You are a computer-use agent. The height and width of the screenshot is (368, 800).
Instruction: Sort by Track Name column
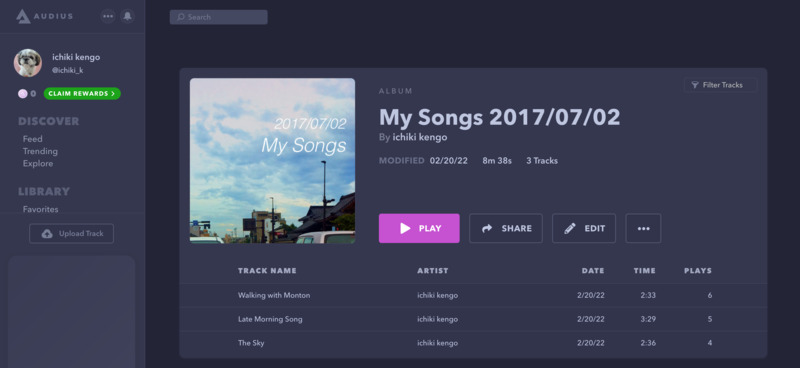267,271
